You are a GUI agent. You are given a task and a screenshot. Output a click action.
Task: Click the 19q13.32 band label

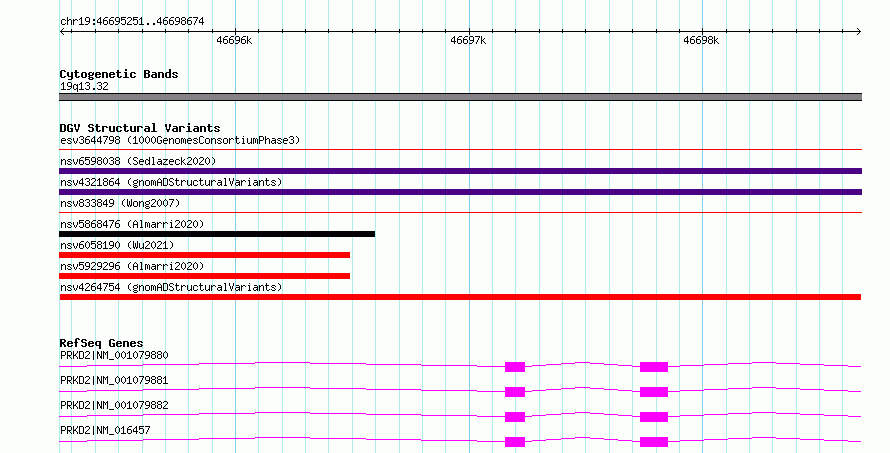tap(84, 86)
